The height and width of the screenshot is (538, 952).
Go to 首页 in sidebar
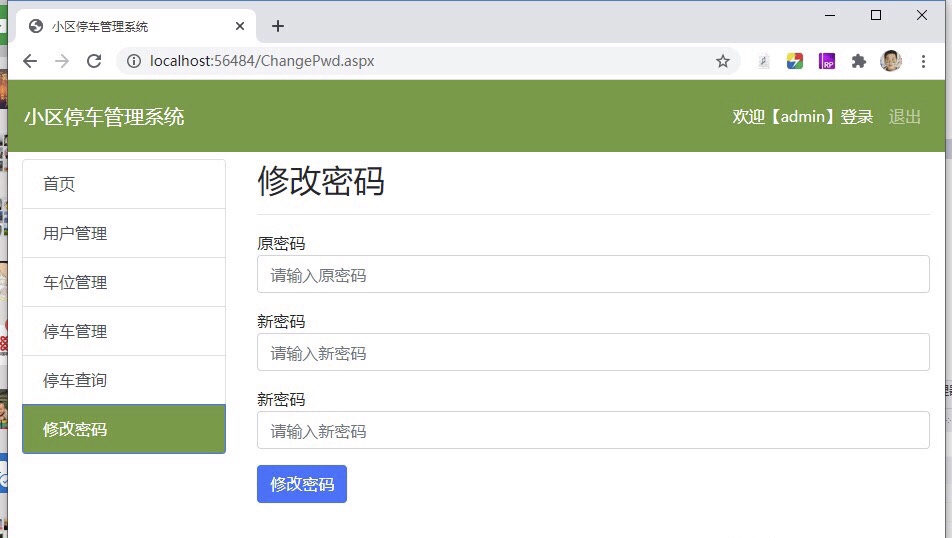tap(124, 184)
